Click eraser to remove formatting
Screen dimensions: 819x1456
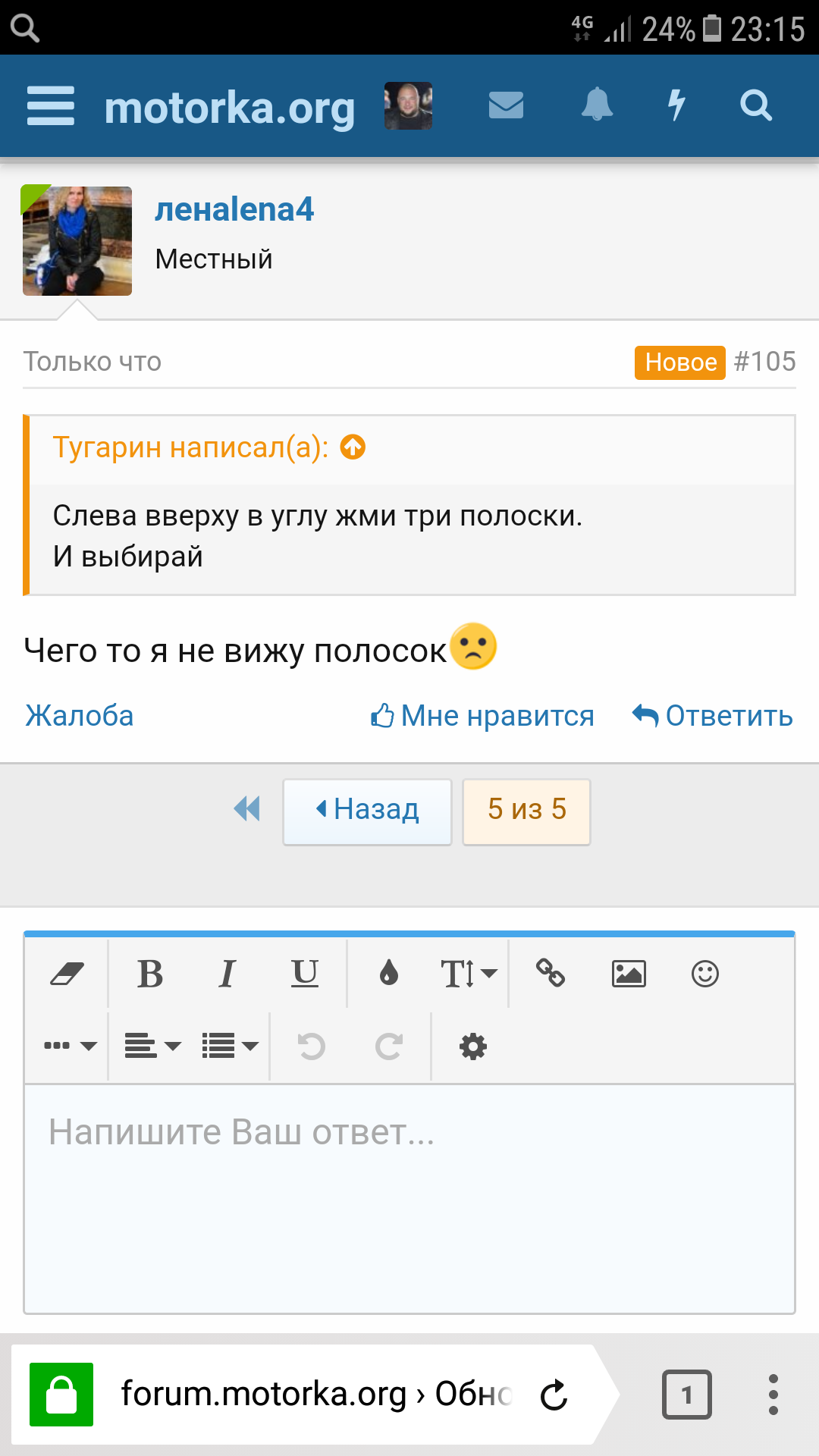click(67, 974)
